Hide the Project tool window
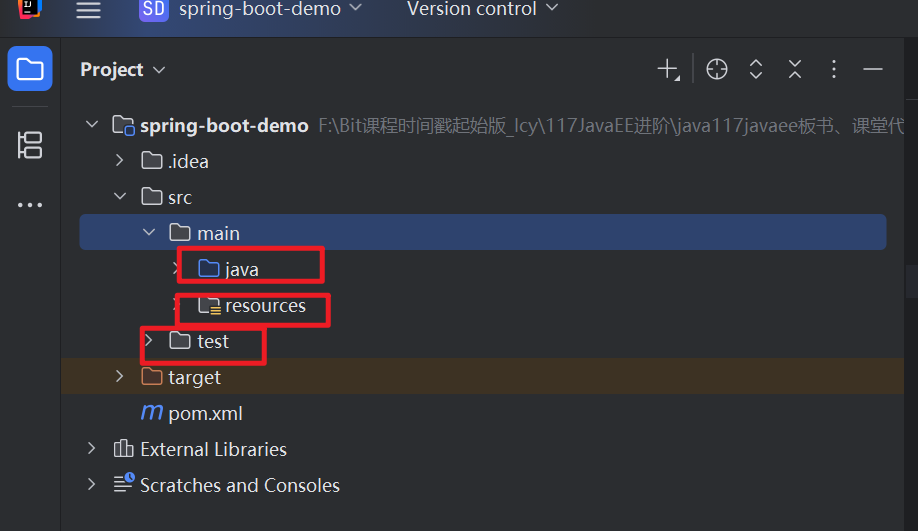This screenshot has height=531, width=918. point(872,69)
